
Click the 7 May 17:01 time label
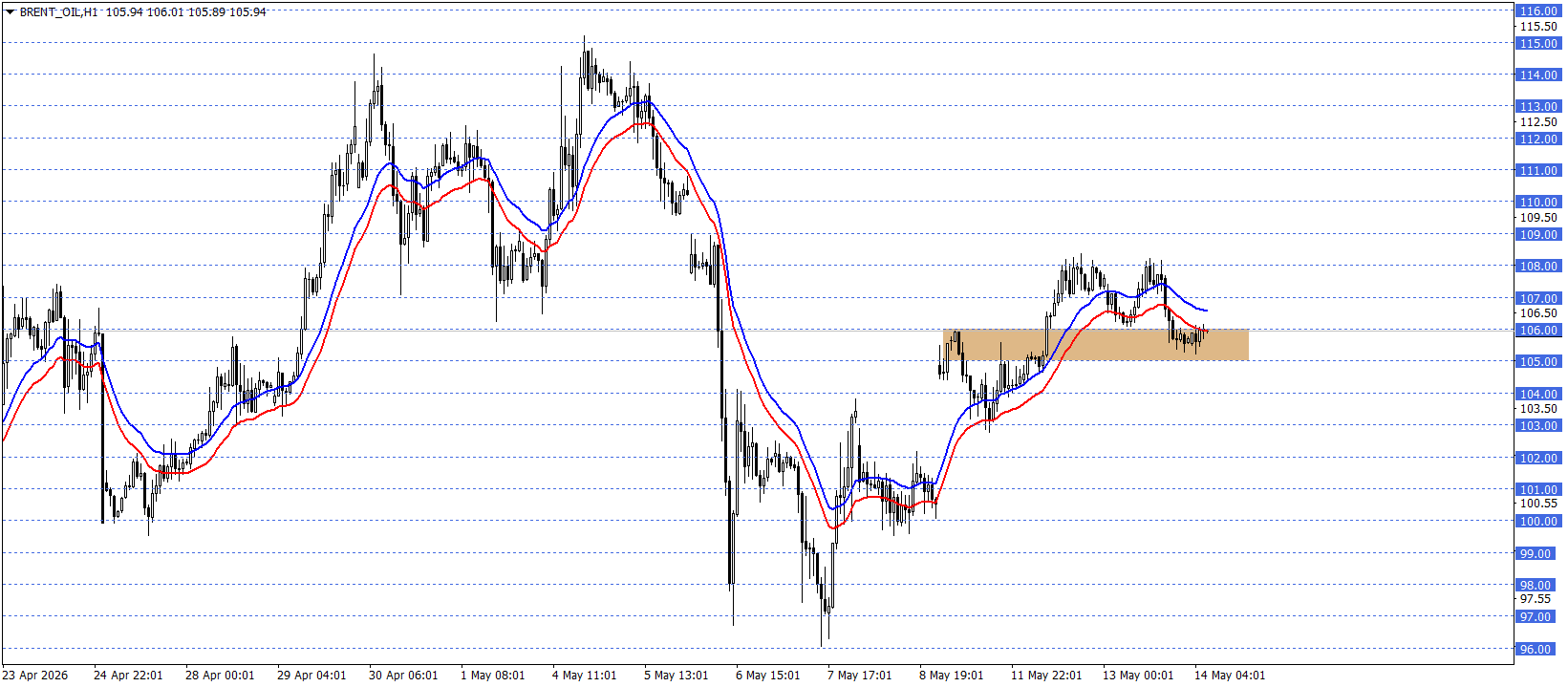click(x=859, y=675)
